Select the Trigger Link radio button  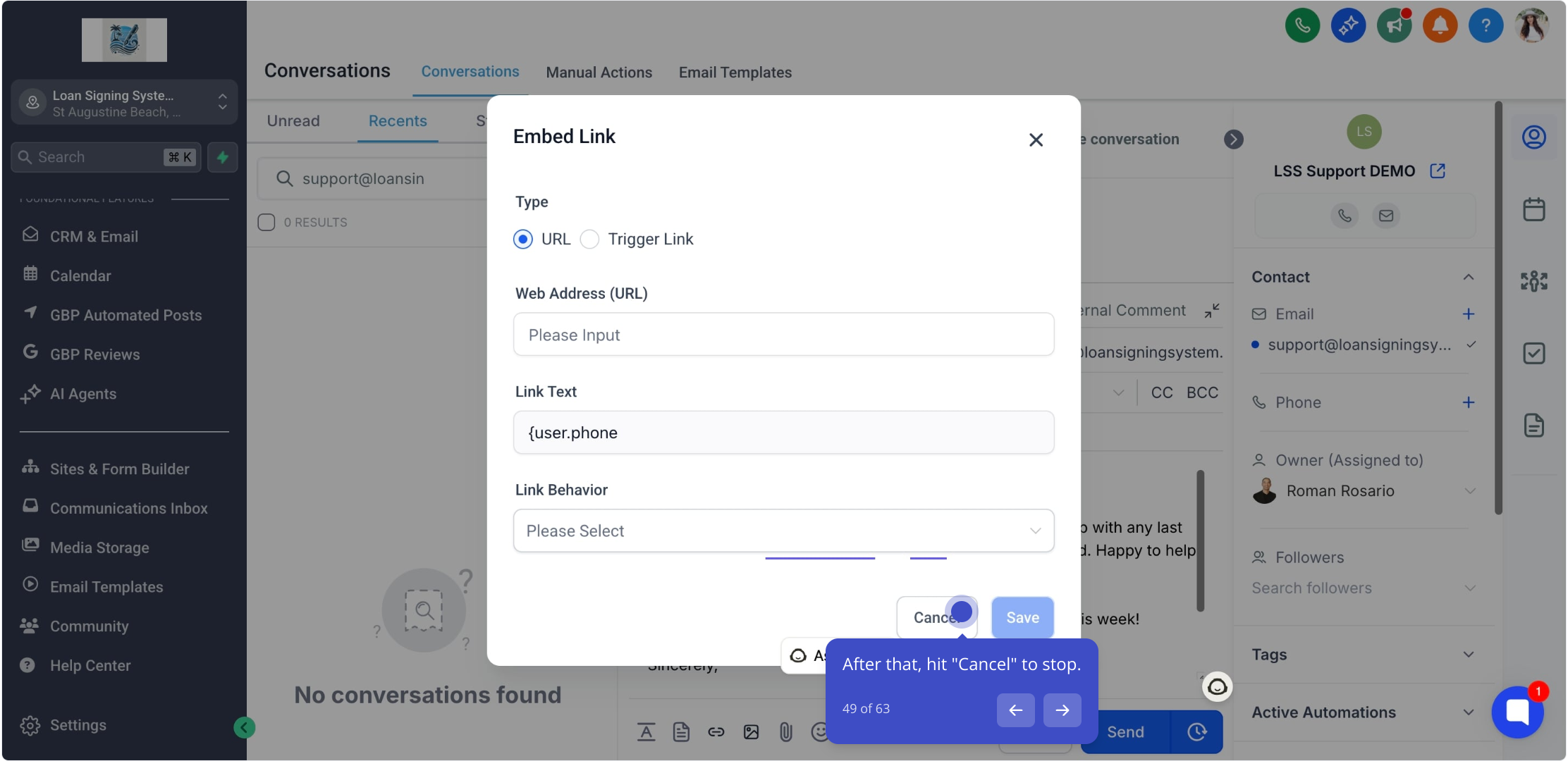point(589,240)
